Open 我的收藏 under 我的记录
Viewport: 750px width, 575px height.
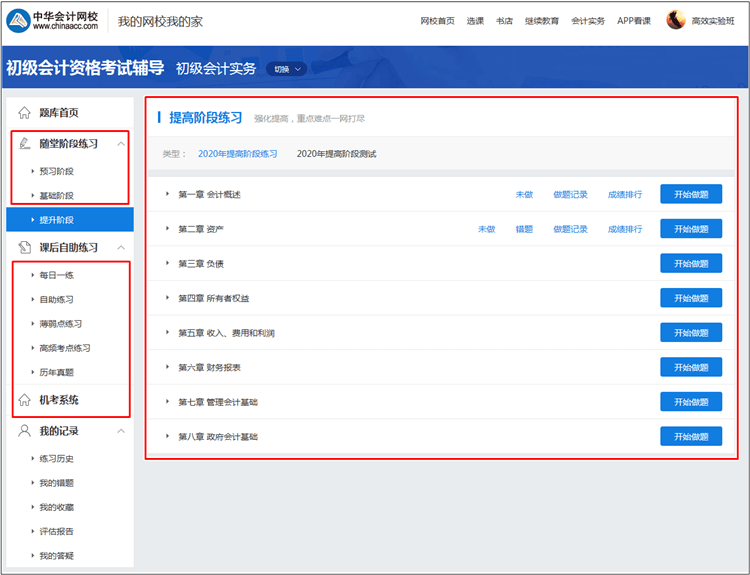56,507
